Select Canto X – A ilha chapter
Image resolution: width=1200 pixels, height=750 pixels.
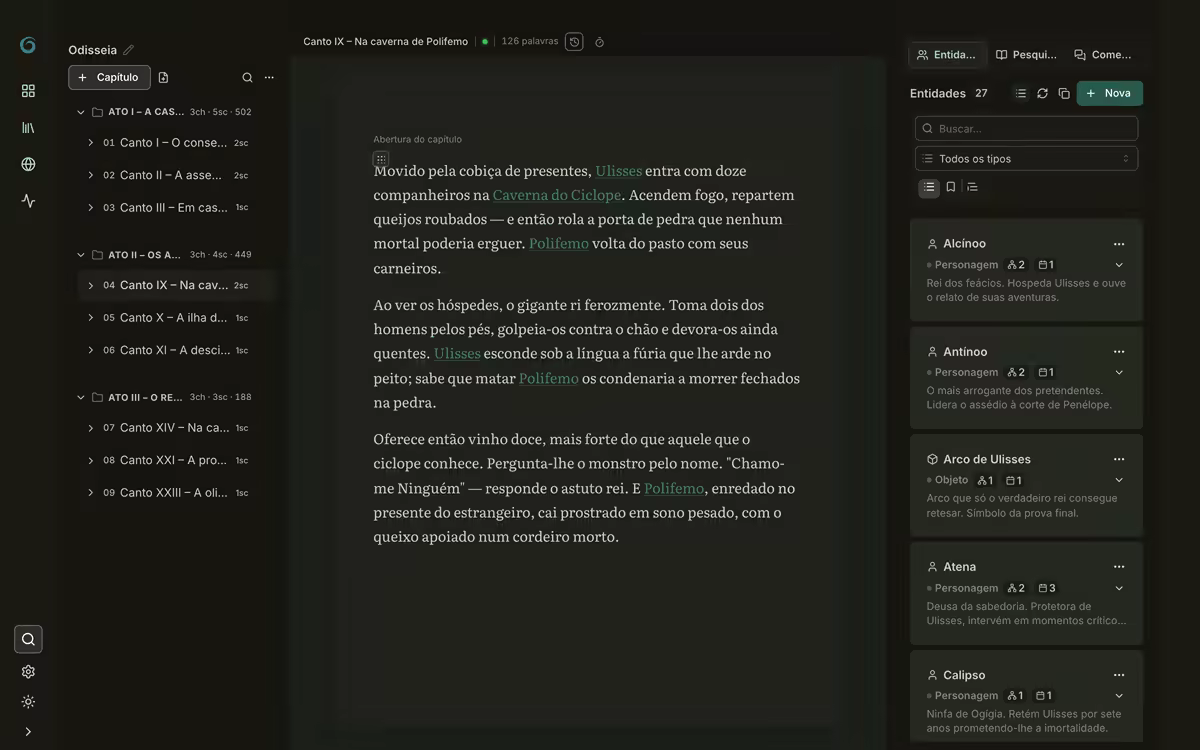176,318
